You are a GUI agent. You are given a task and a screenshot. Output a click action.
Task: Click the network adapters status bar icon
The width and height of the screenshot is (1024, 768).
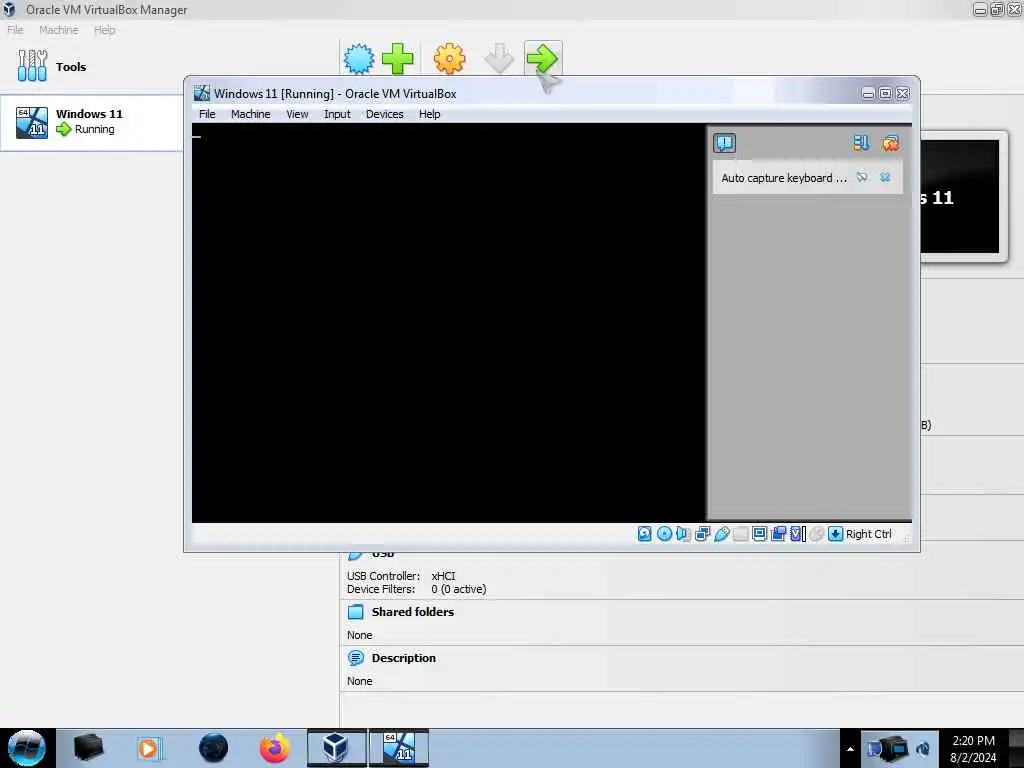(x=703, y=534)
